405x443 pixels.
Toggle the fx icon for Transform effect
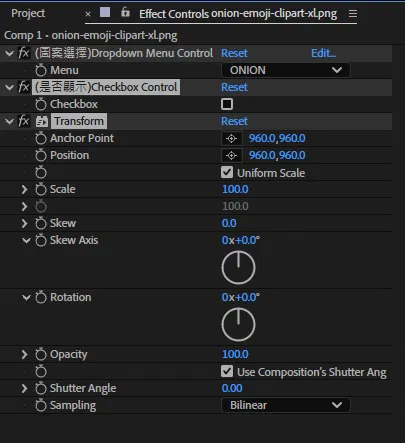(24, 121)
